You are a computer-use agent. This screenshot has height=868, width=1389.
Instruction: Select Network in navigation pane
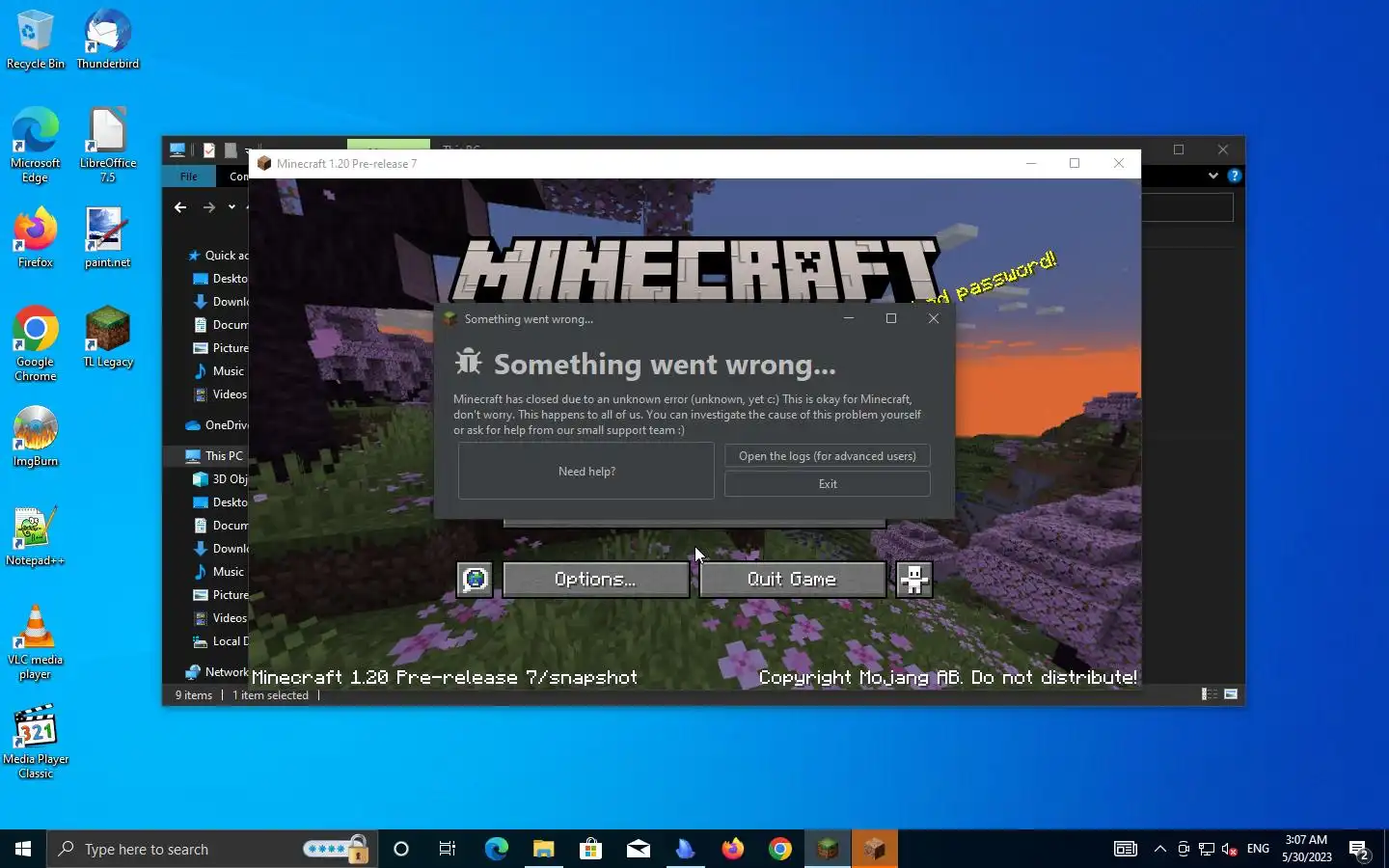[x=217, y=672]
